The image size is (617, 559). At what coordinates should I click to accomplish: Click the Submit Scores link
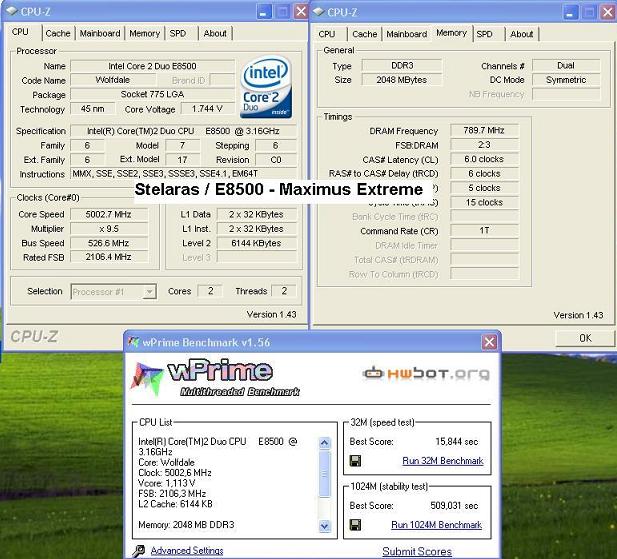coord(417,552)
